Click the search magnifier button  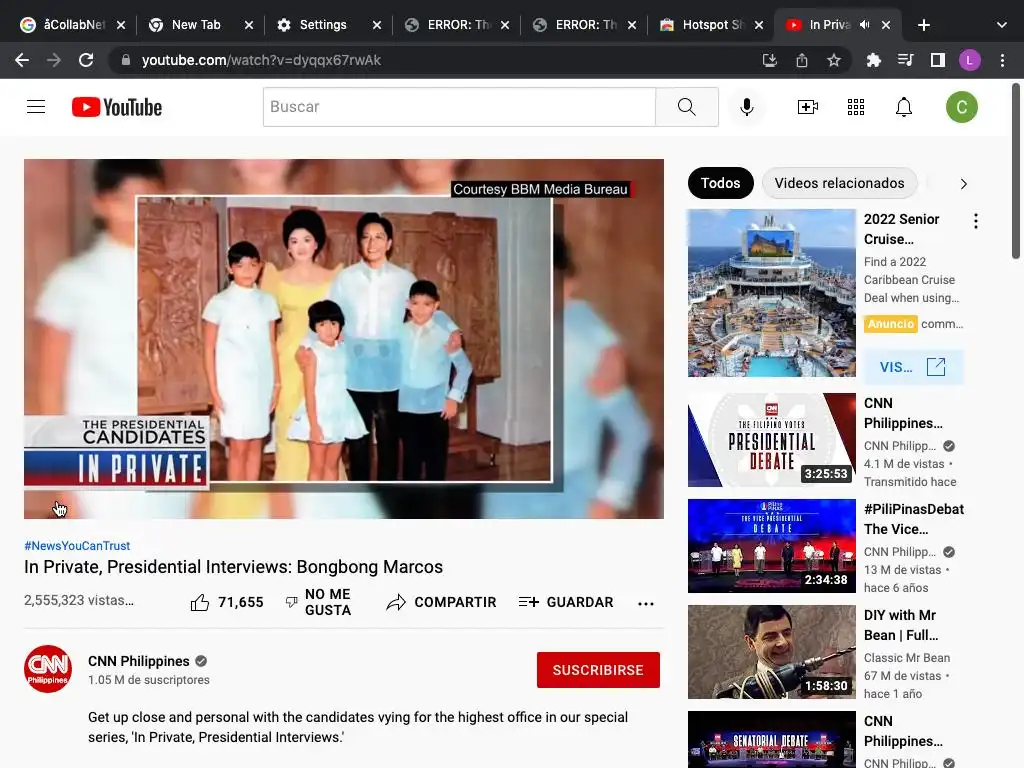tap(686, 107)
